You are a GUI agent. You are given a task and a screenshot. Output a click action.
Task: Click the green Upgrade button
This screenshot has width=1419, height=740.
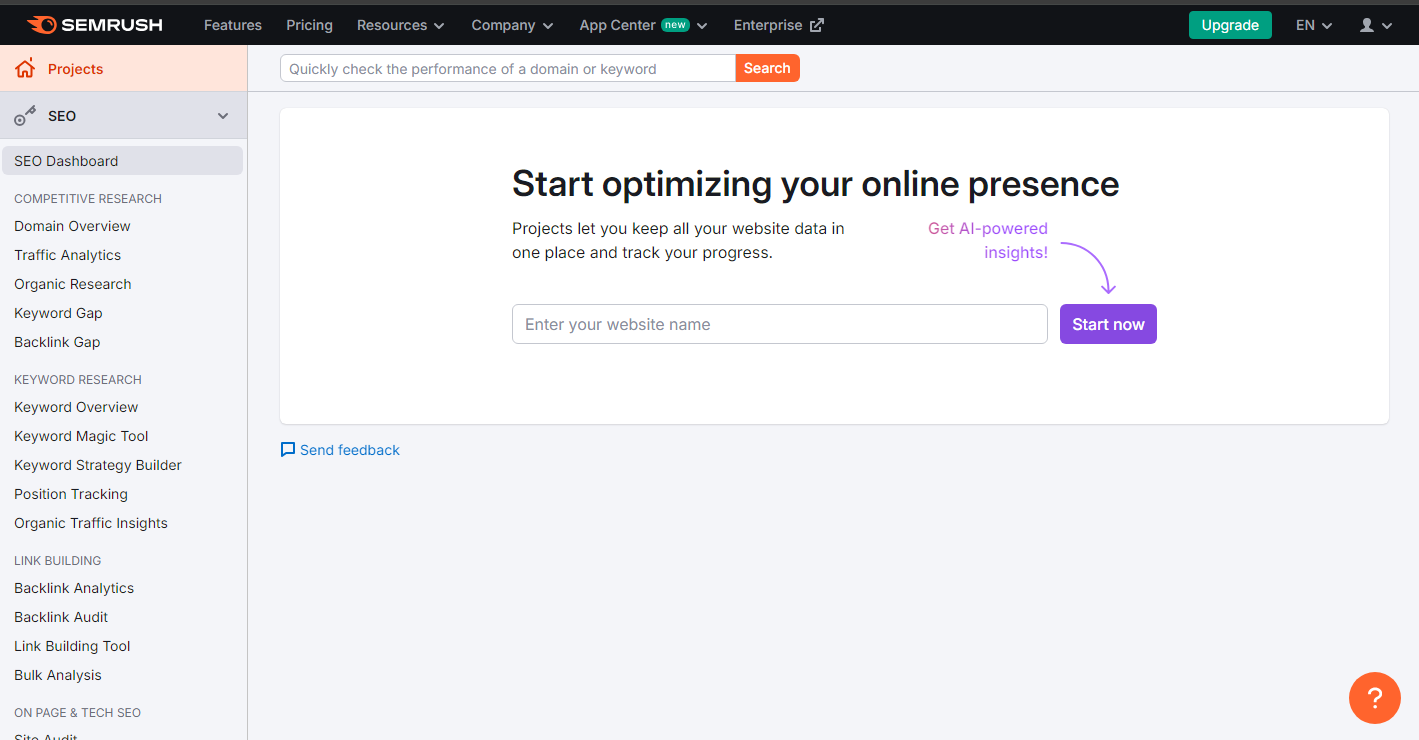(x=1230, y=25)
